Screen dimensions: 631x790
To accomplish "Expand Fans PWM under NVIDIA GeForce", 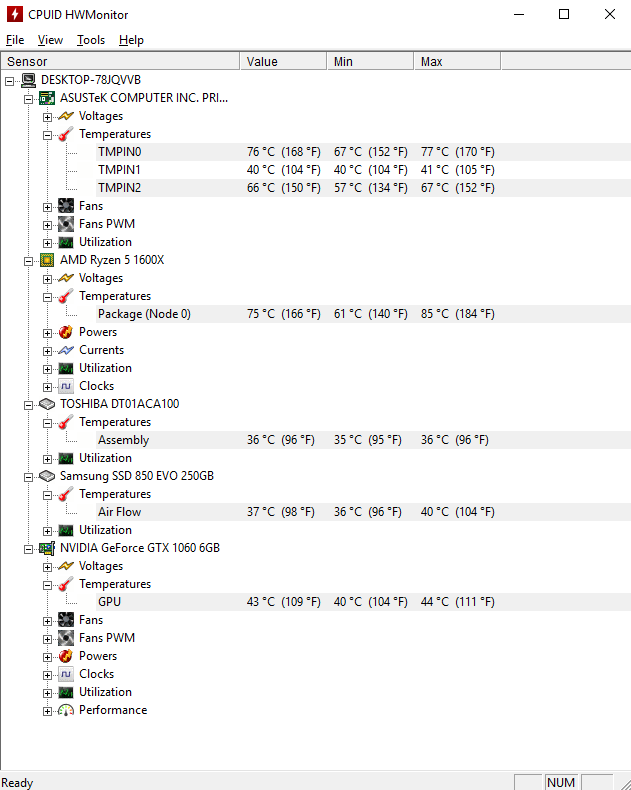I will coord(47,639).
